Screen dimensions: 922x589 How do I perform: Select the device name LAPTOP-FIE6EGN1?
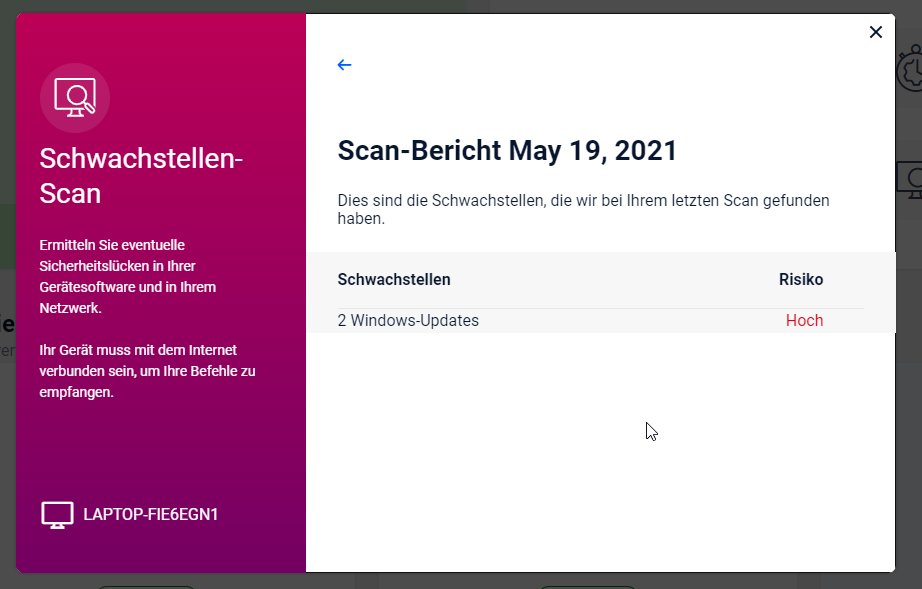tap(151, 515)
